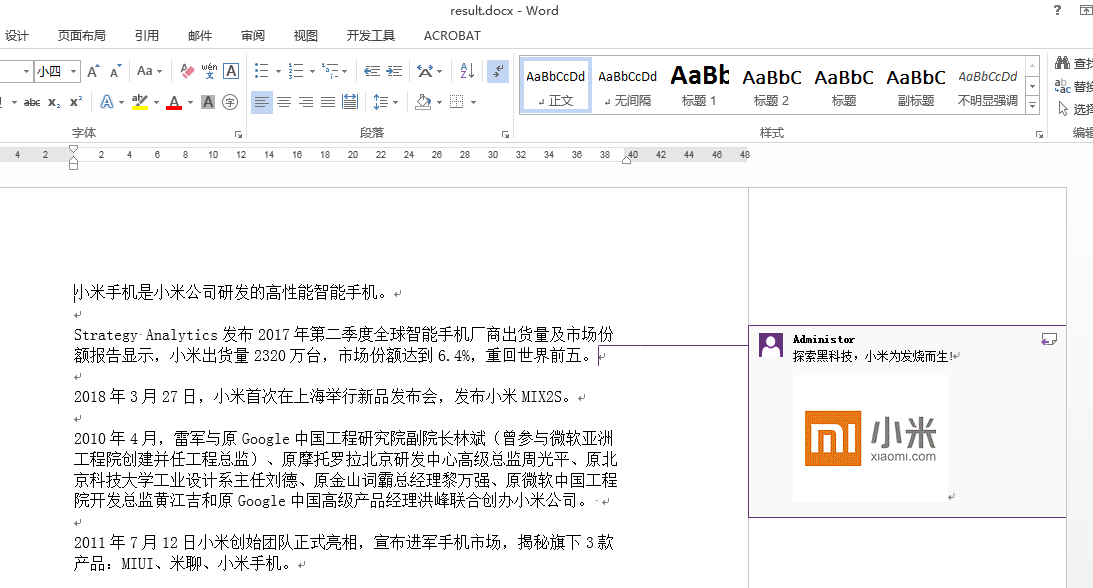Open the 视图 tab

pos(305,36)
